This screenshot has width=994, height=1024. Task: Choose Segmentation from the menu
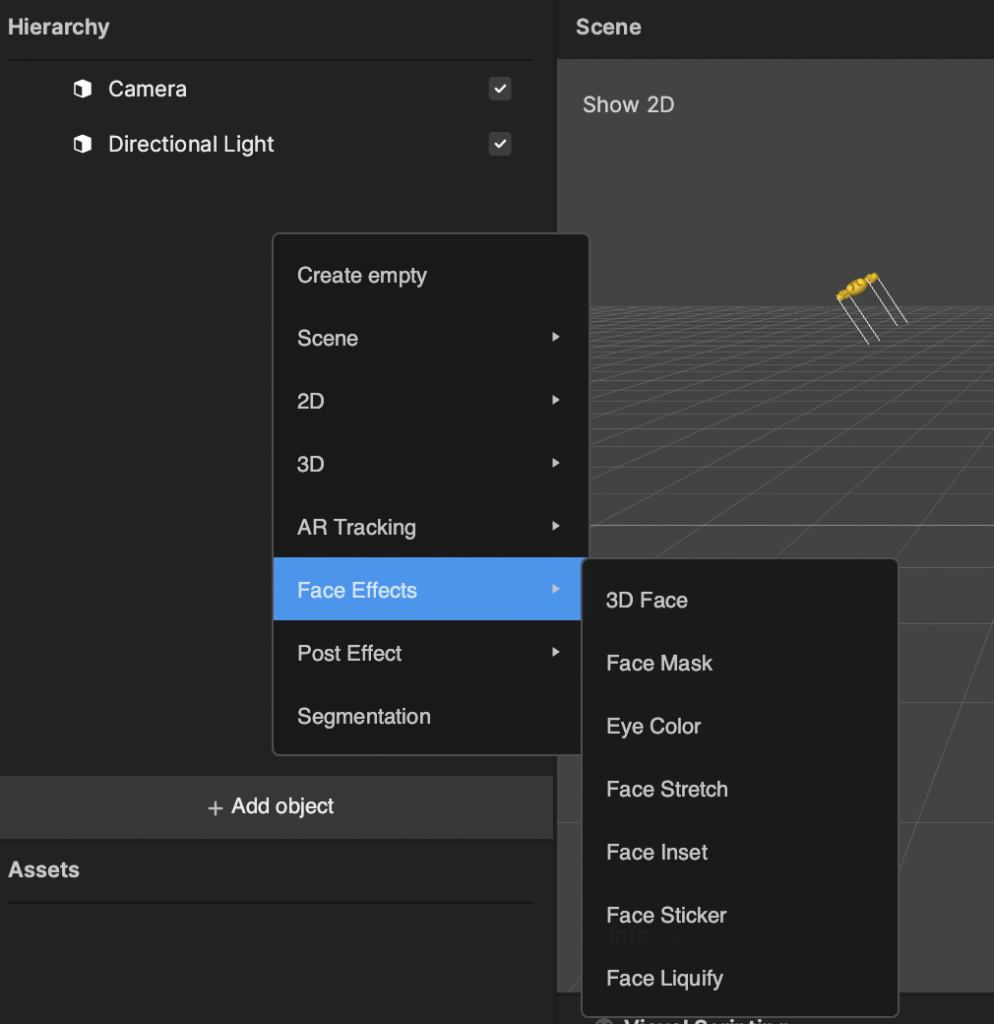pyautogui.click(x=427, y=716)
